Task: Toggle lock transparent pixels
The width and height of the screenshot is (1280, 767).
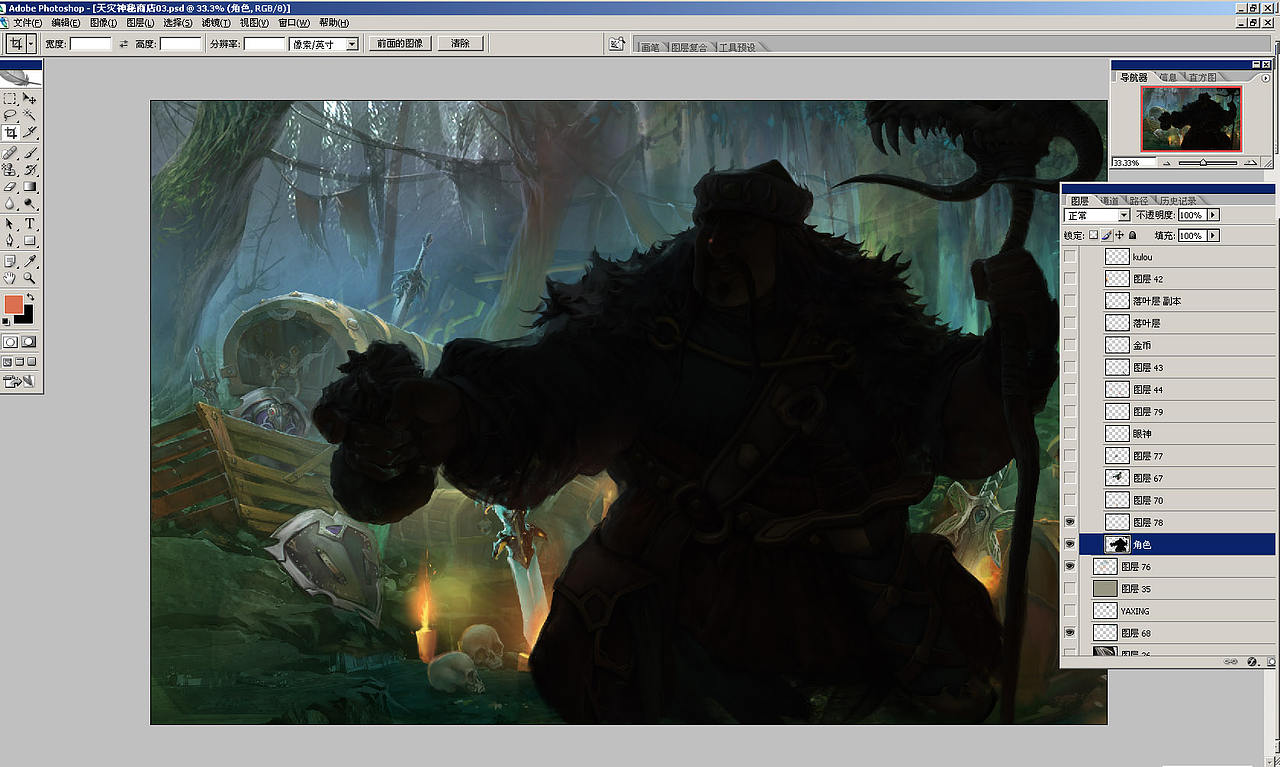Action: click(x=1093, y=235)
